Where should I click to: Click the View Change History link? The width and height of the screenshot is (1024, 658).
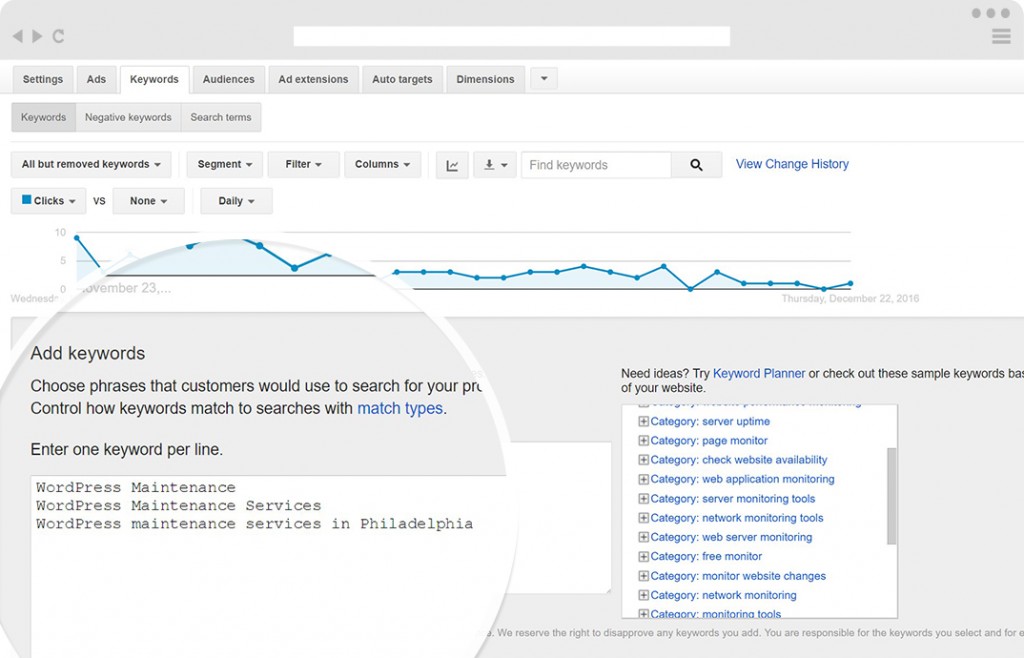792,164
